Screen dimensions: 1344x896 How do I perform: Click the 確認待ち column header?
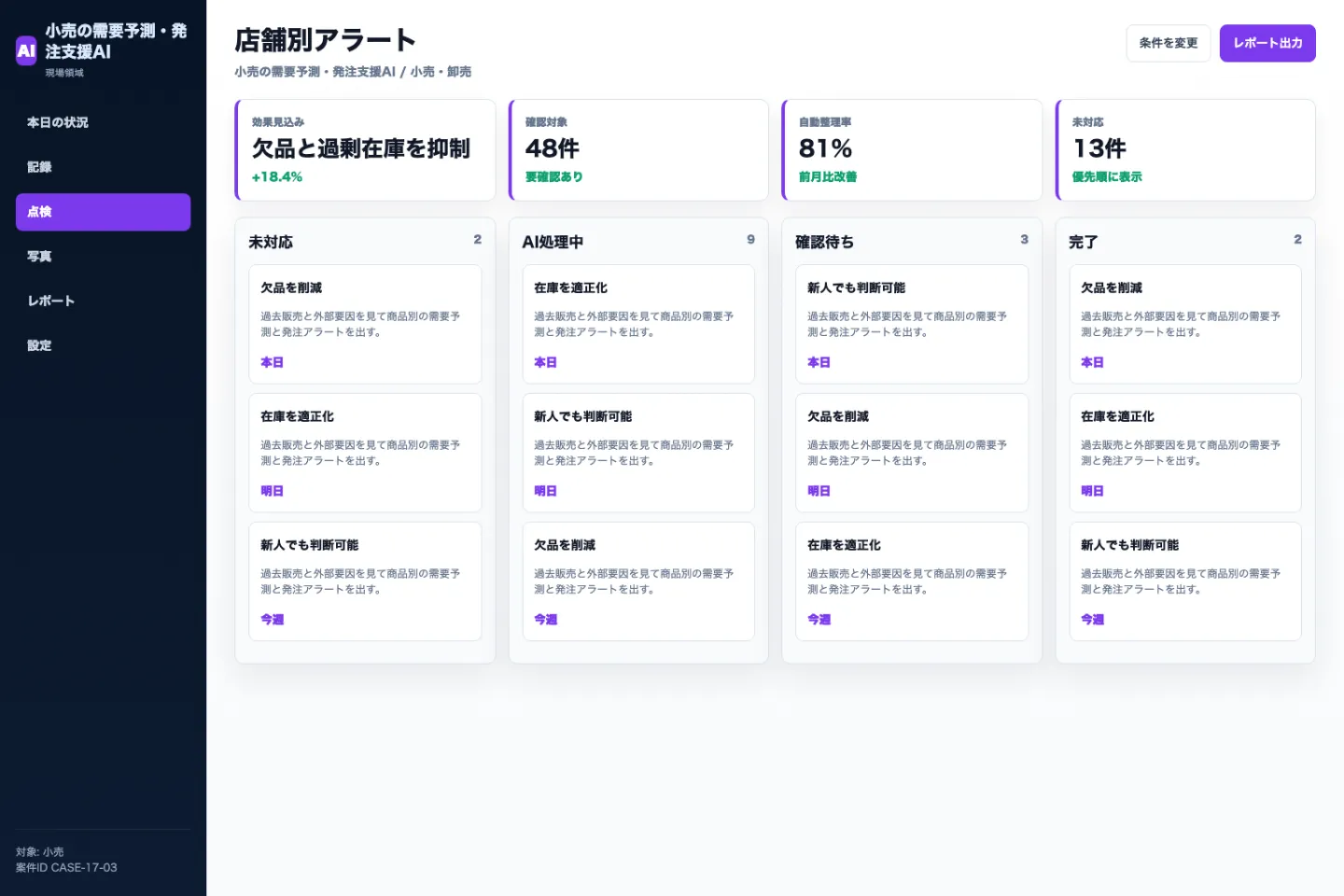824,242
